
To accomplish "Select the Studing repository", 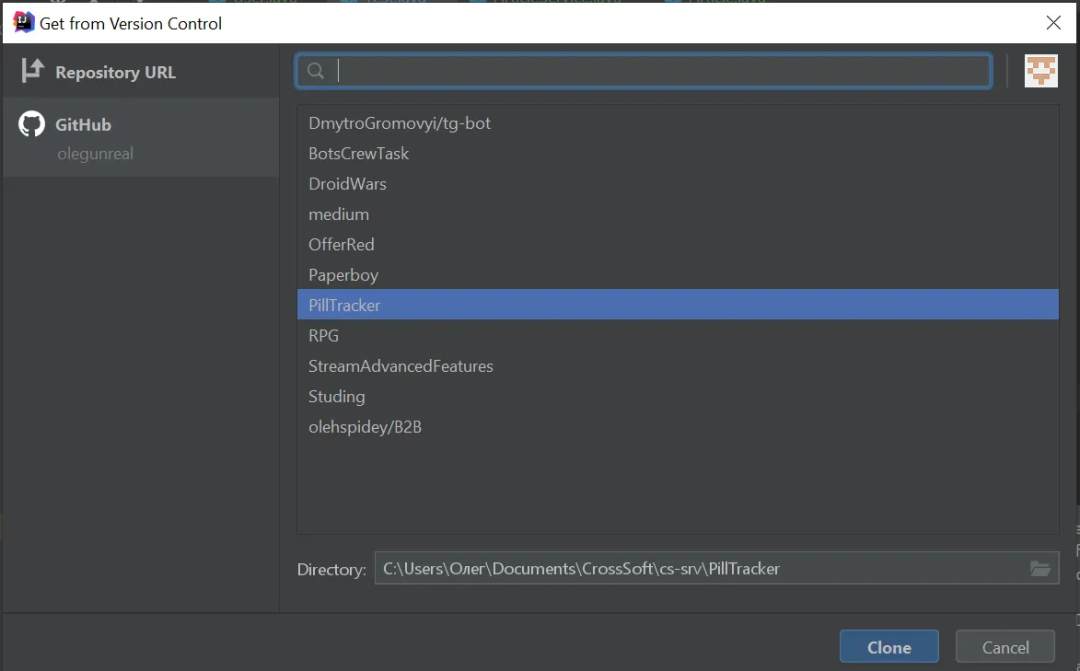I will (678, 396).
